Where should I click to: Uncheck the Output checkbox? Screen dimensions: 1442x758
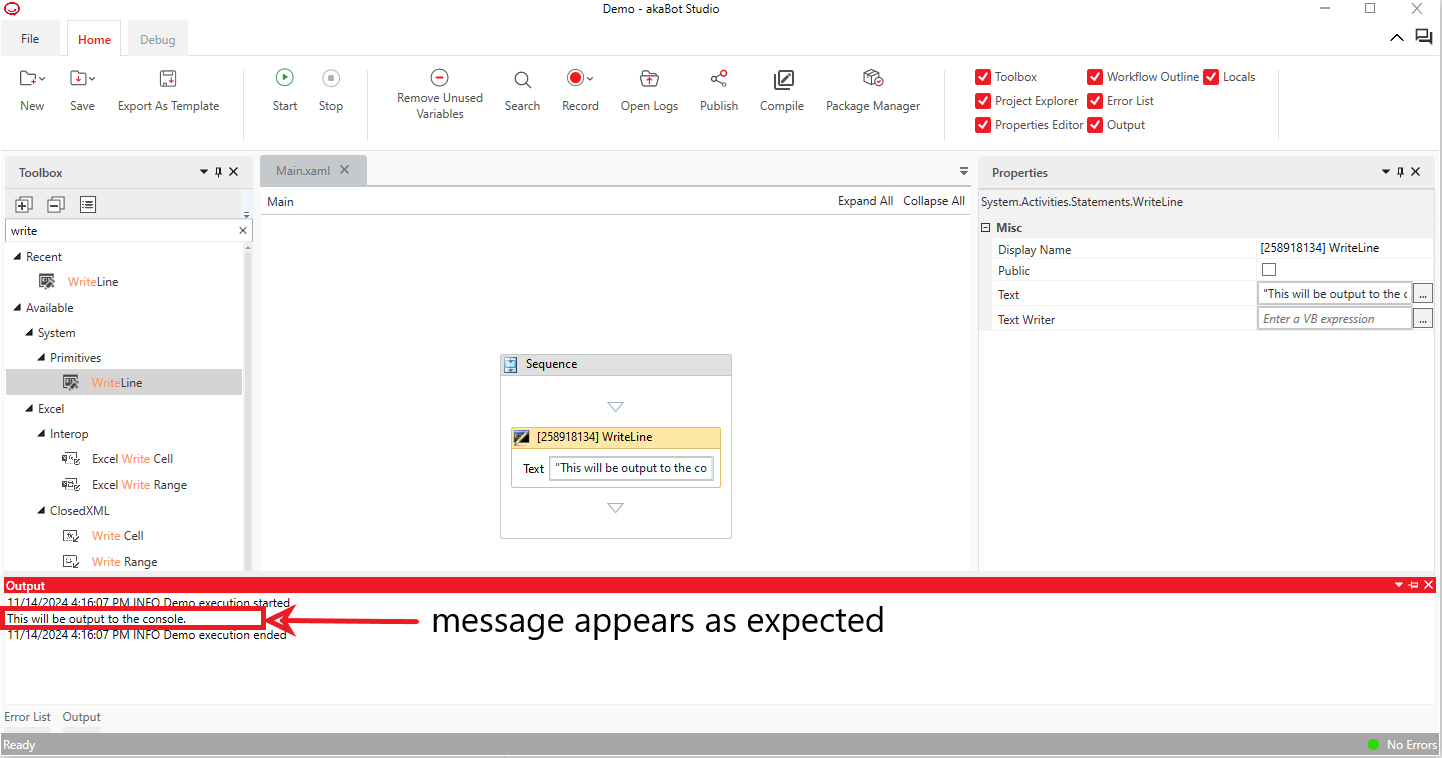pyautogui.click(x=1095, y=125)
